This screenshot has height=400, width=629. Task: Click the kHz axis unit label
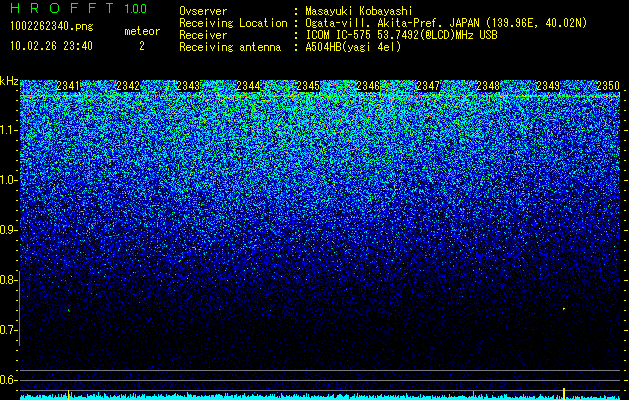9,81
